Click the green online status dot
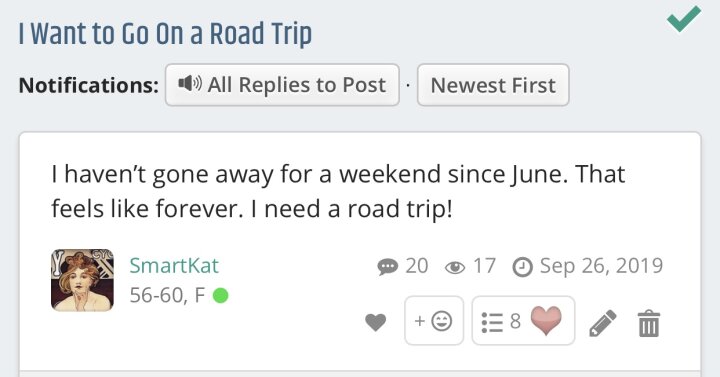The width and height of the screenshot is (720, 377). click(220, 295)
